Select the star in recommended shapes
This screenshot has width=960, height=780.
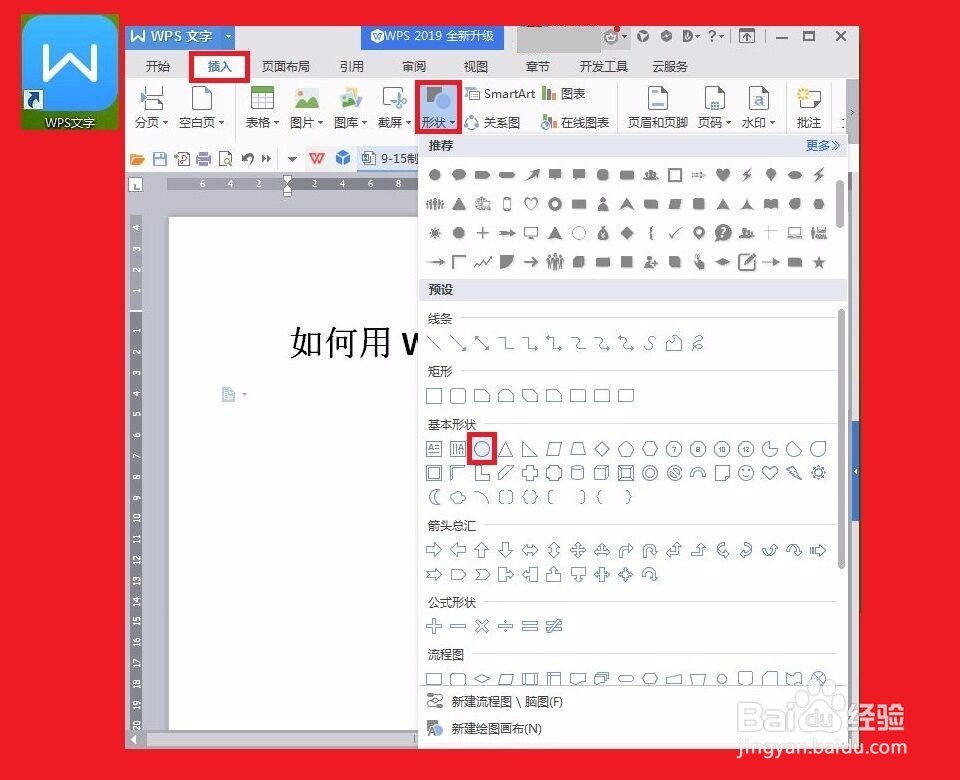tap(819, 263)
